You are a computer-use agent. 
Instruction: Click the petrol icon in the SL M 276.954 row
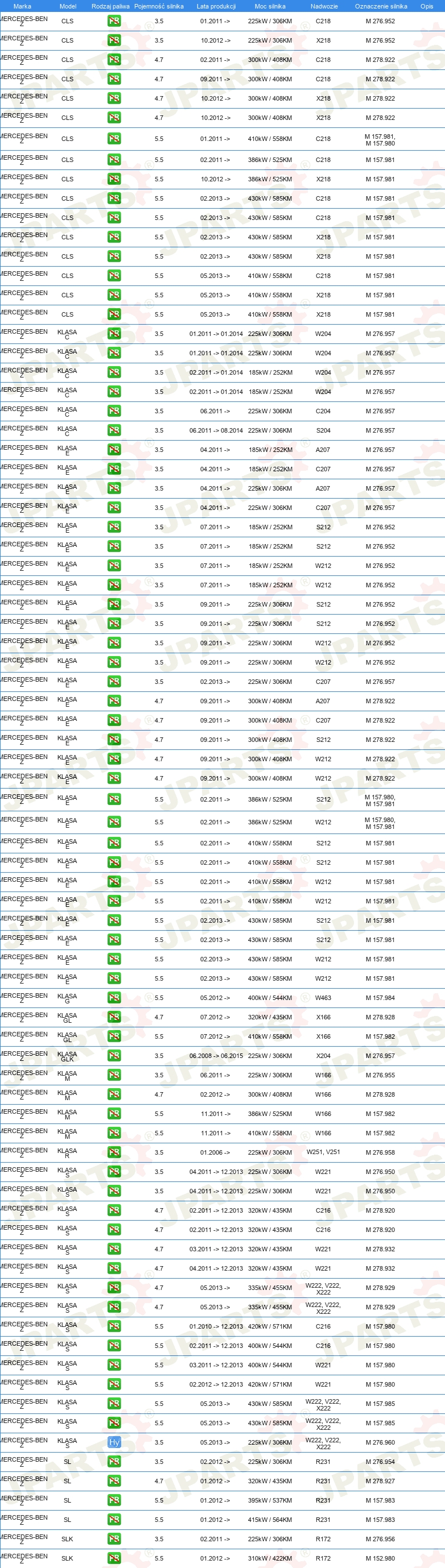[x=114, y=1462]
